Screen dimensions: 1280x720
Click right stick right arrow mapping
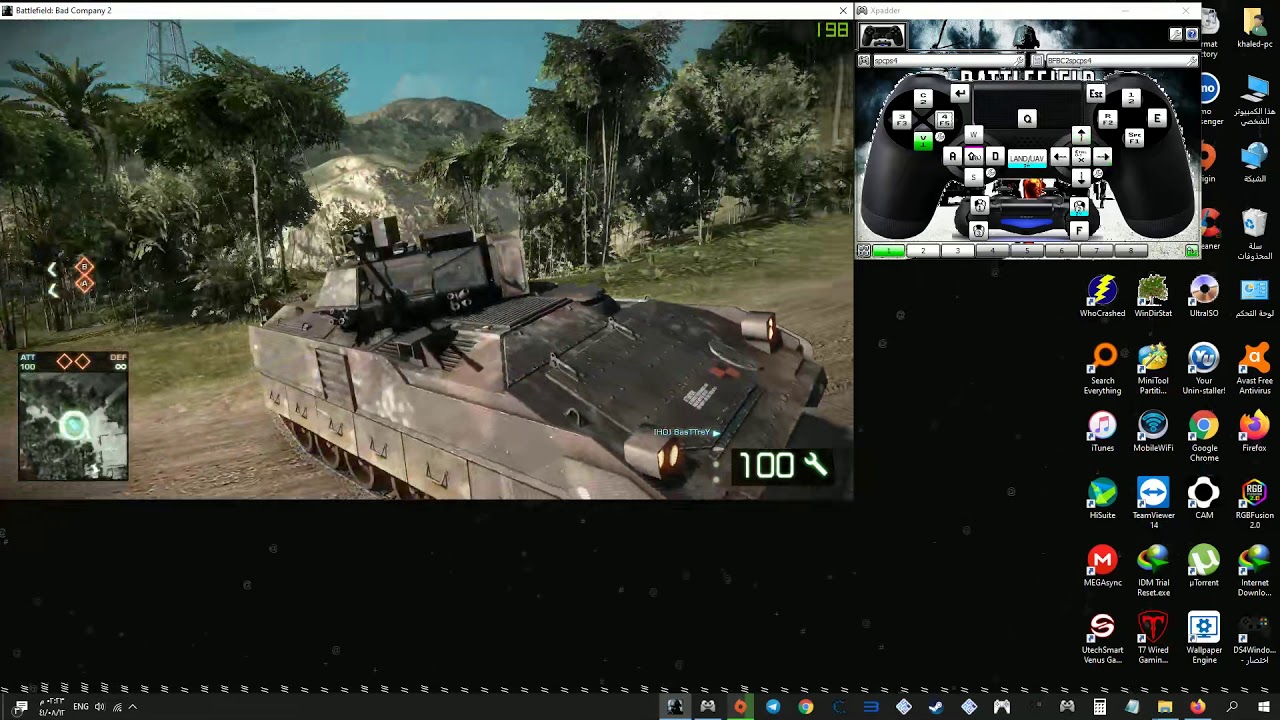point(1102,157)
